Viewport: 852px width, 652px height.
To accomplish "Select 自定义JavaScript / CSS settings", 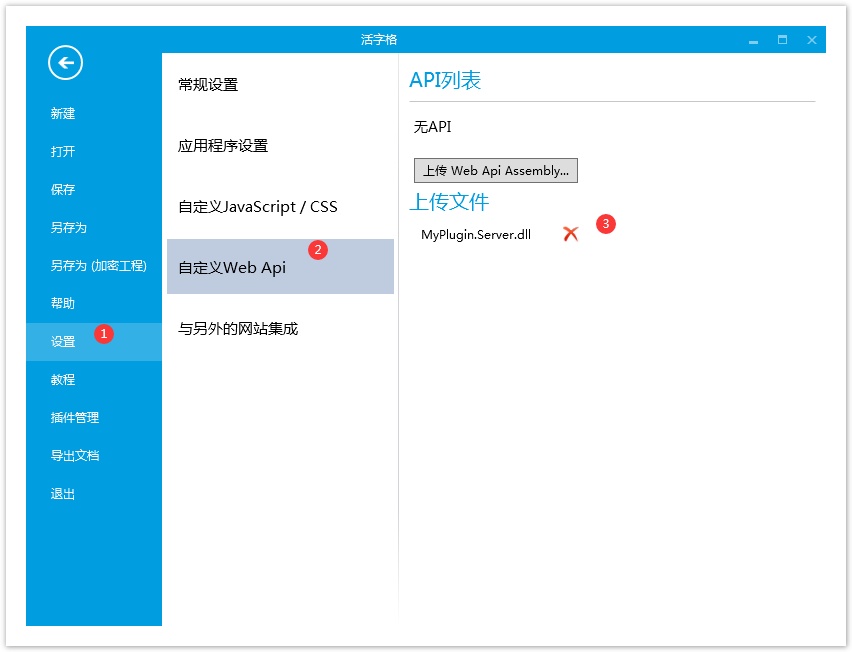I will [x=258, y=207].
